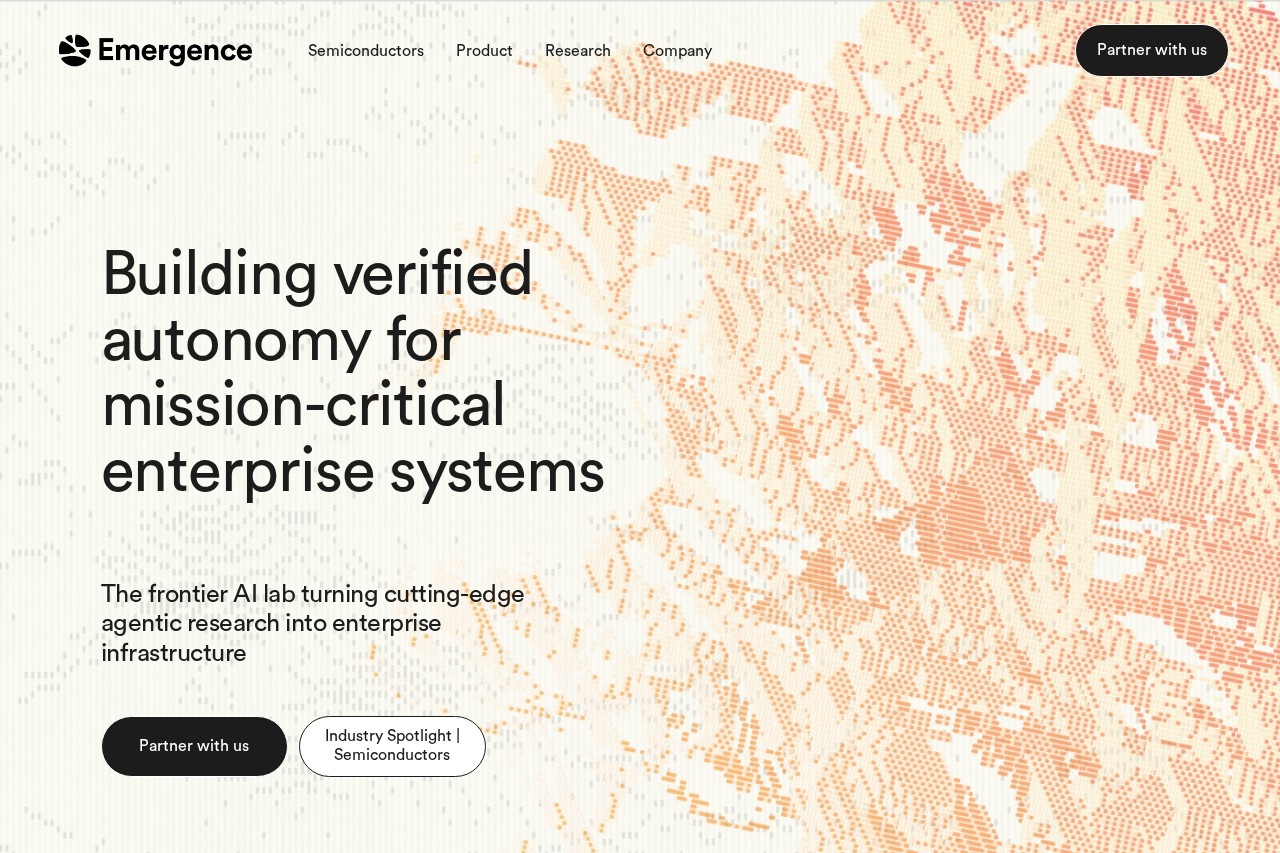Select Company in the top navigation

(x=677, y=51)
